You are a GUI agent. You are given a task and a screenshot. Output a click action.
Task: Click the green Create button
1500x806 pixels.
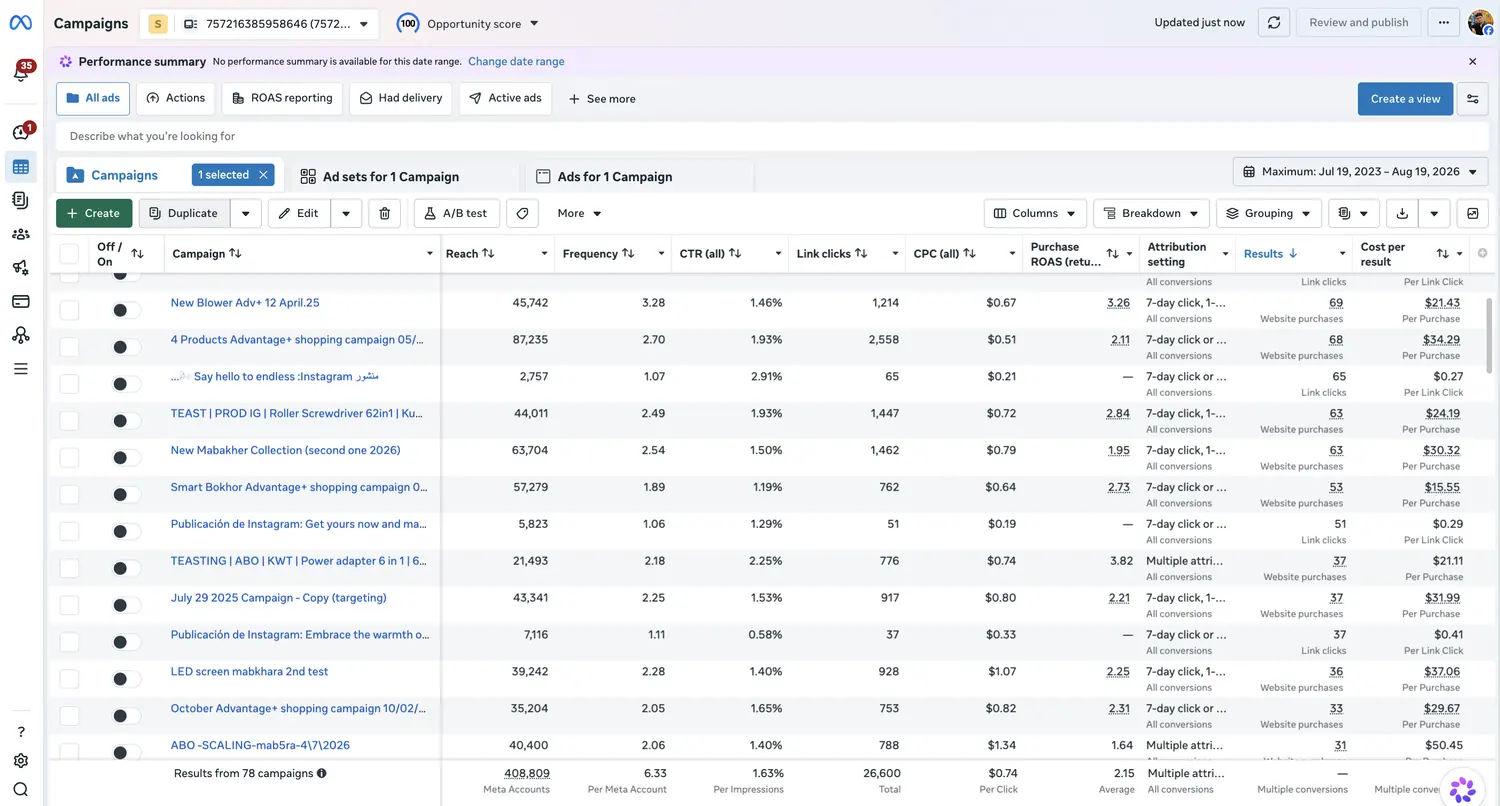[94, 213]
